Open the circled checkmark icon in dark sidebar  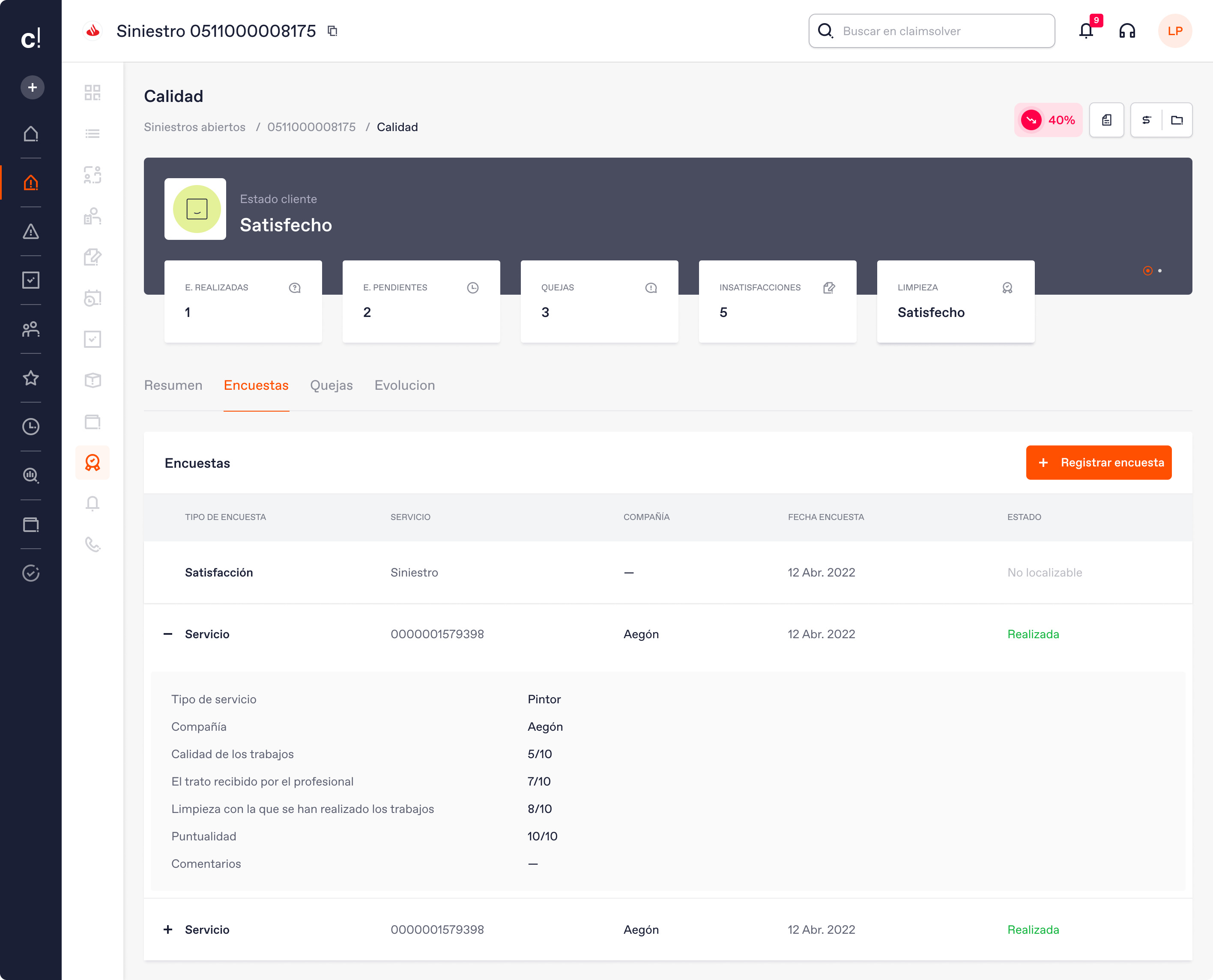(x=31, y=573)
